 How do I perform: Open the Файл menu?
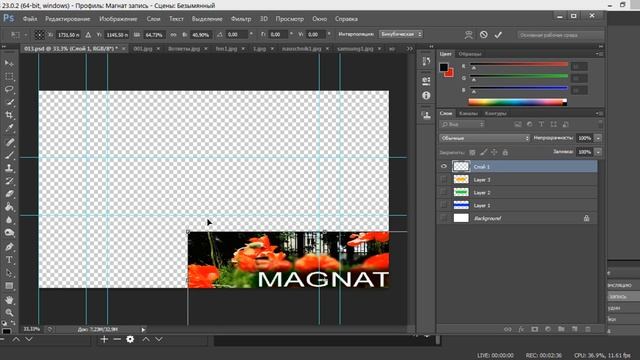click(x=30, y=19)
